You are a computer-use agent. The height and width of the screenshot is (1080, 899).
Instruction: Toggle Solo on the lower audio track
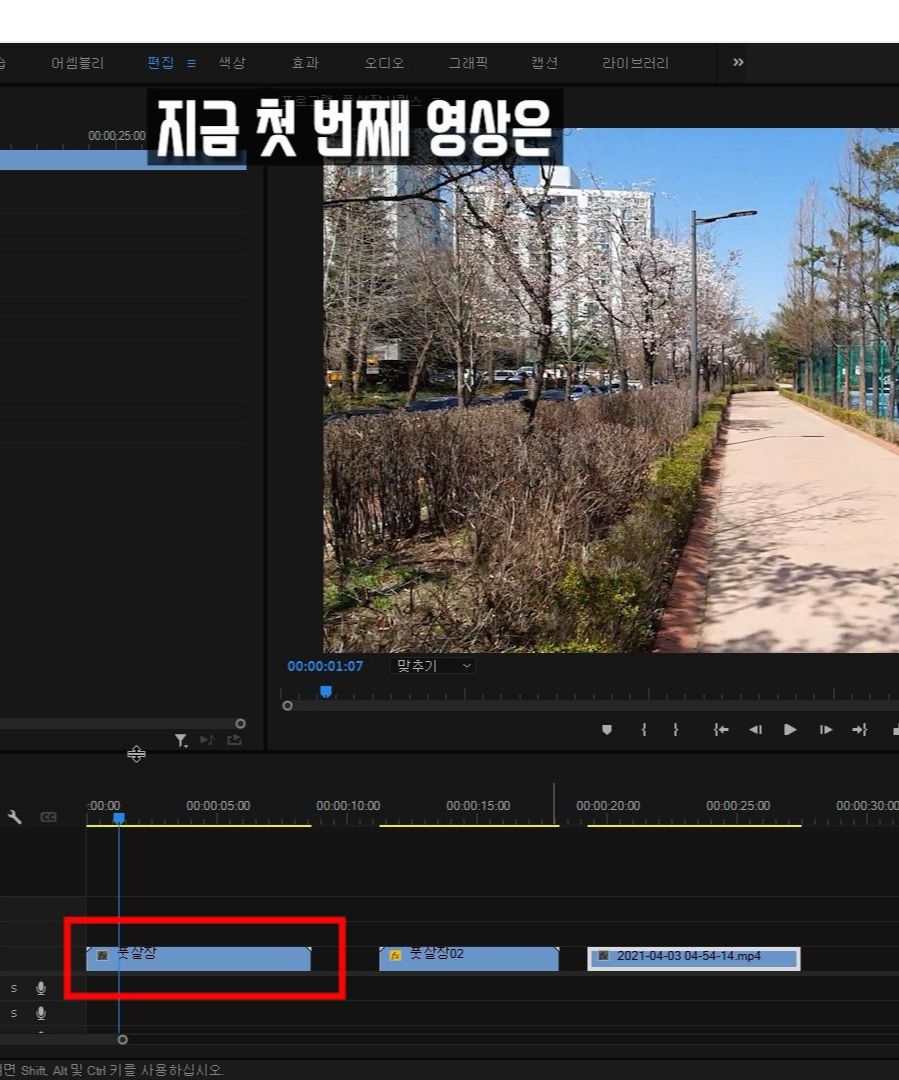point(14,1013)
